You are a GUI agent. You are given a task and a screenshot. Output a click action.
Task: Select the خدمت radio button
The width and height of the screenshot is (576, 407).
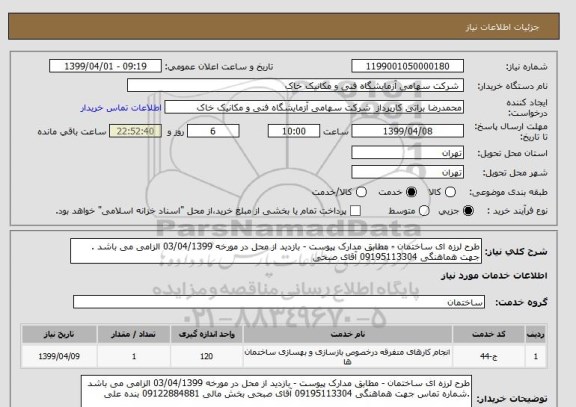point(411,192)
